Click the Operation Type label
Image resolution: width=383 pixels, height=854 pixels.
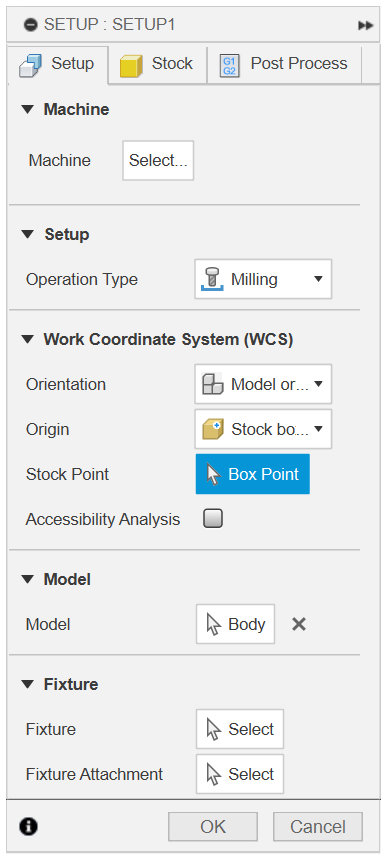[x=82, y=280]
